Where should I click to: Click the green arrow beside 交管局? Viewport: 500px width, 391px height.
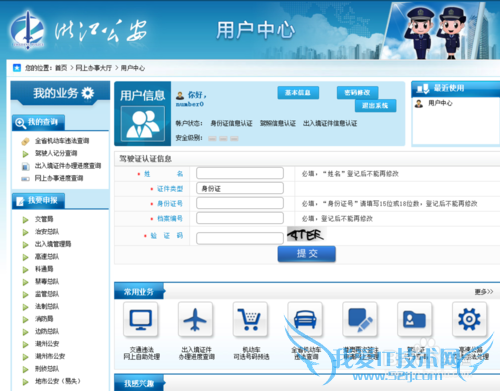(x=25, y=220)
